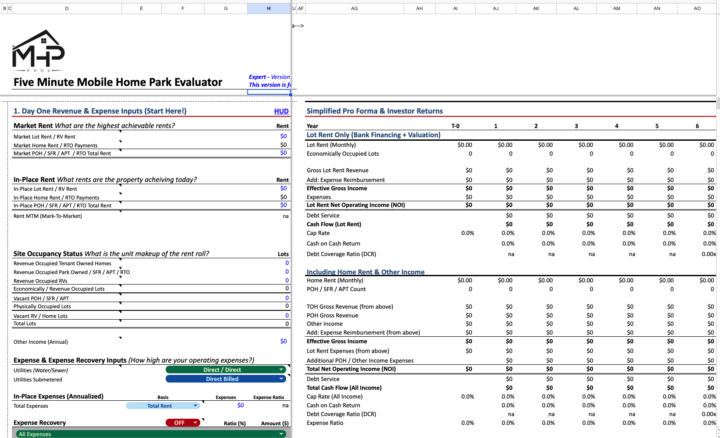Select column AK header
This screenshot has width=720, height=438.
click(536, 8)
